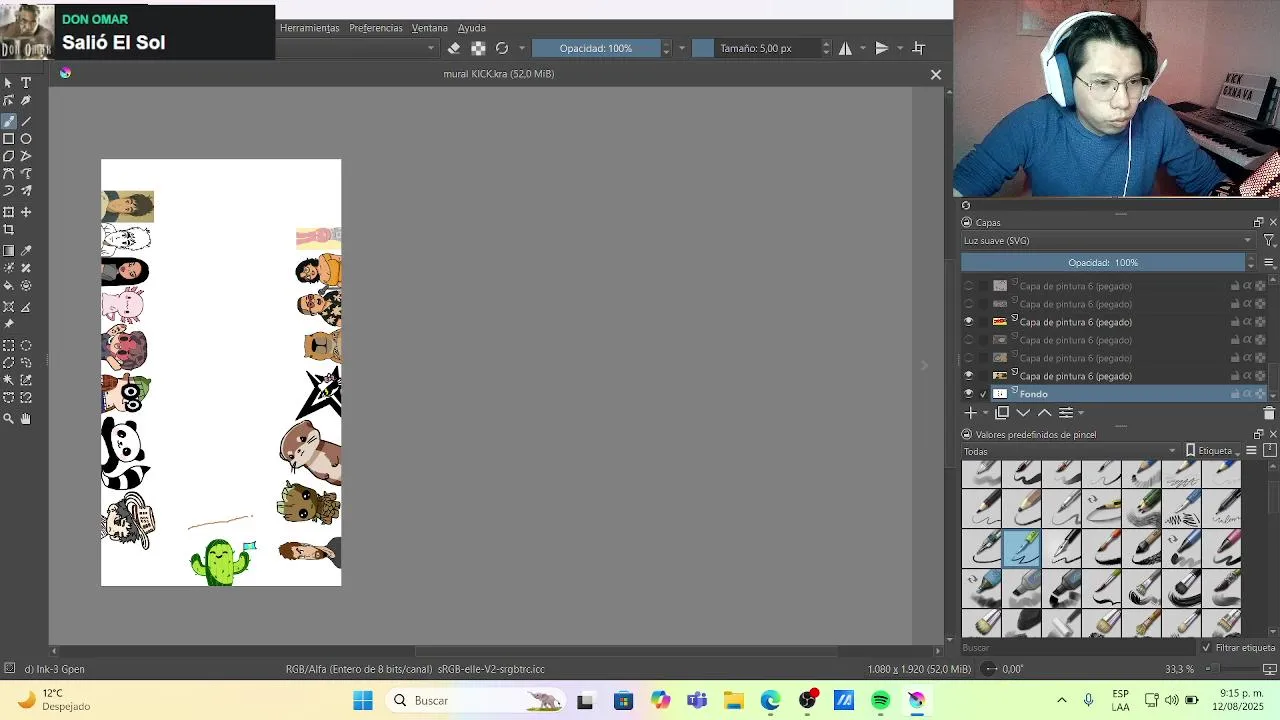Select the Crop tool
This screenshot has height=720, width=1280.
pyautogui.click(x=9, y=230)
